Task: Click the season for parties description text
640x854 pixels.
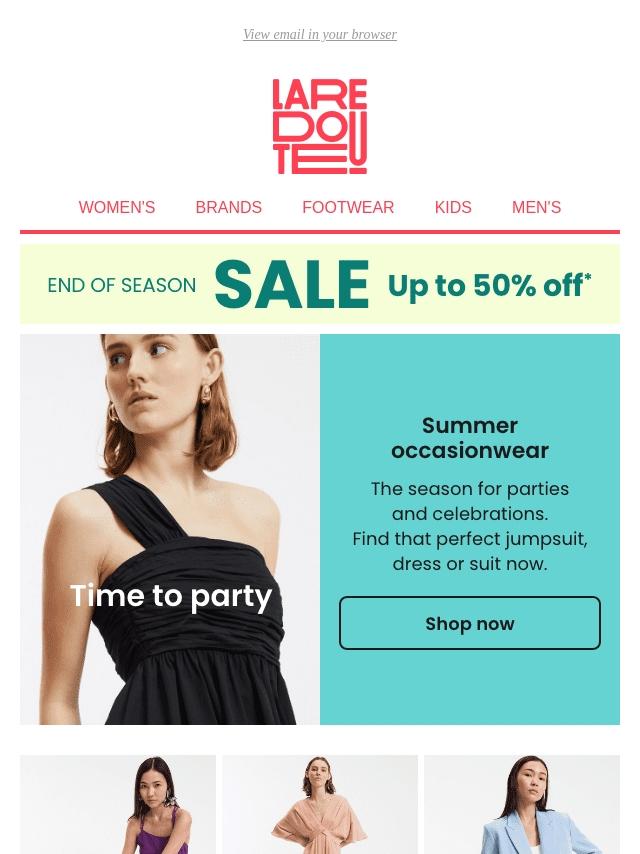Action: point(470,526)
